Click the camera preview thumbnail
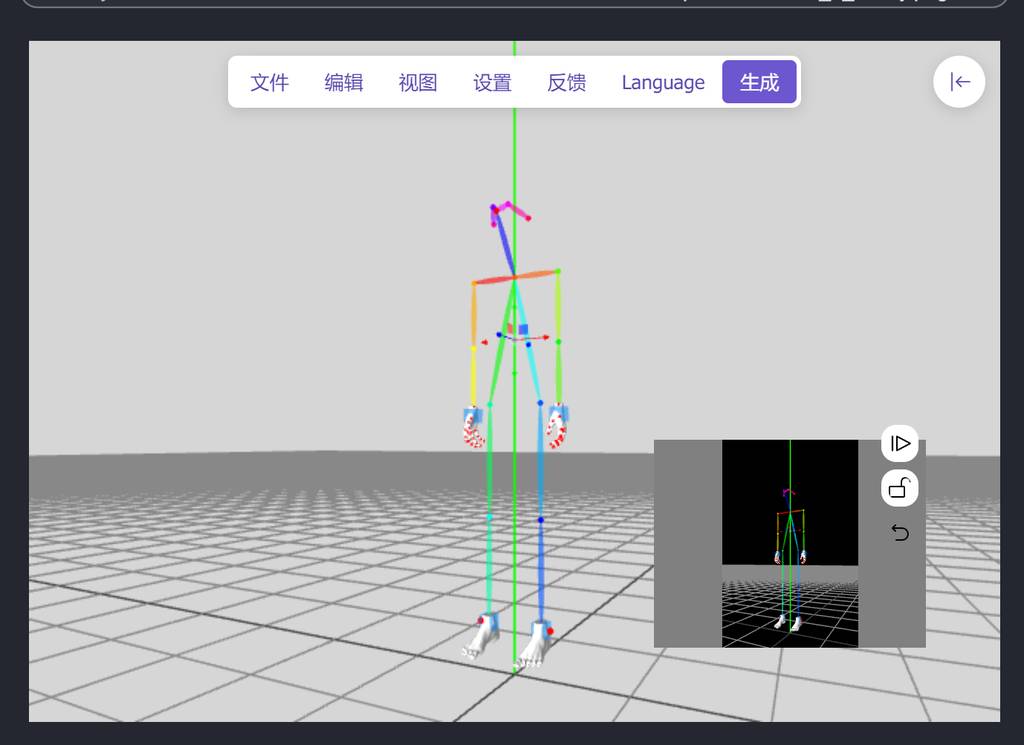 tap(789, 543)
